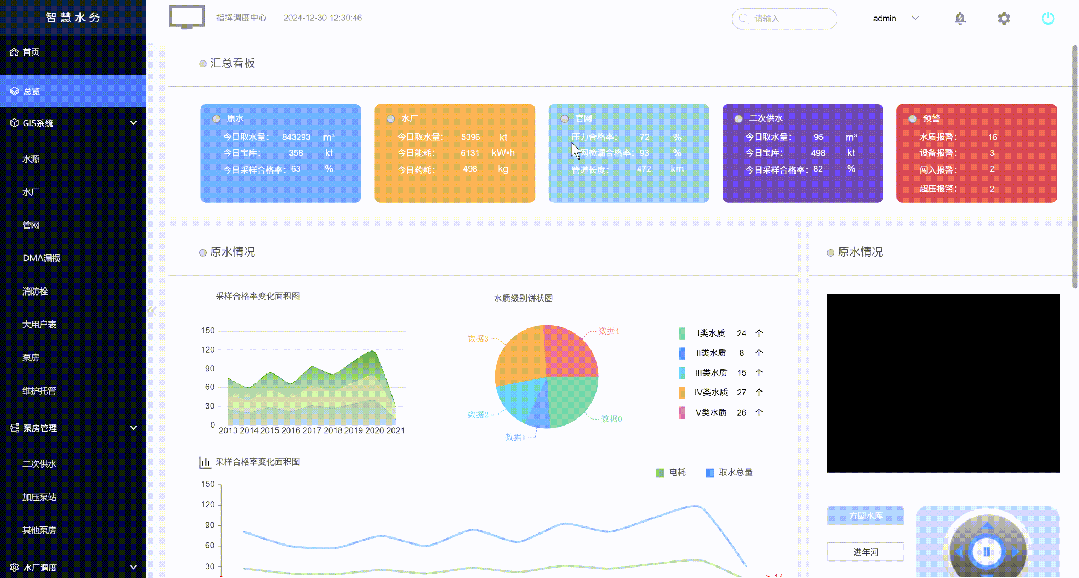1079x578 pixels.
Task: Click the 汇总看板 section heading
Action: 233,63
